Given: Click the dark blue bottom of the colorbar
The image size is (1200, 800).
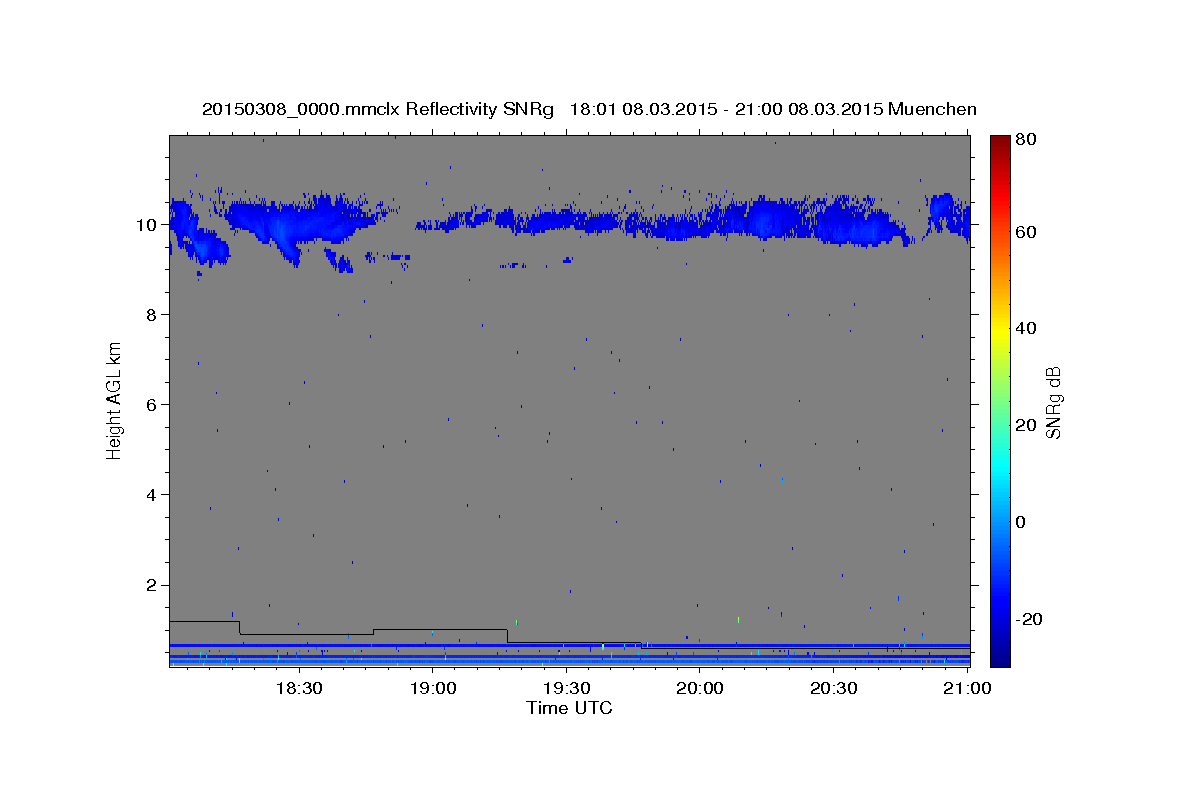Looking at the screenshot, I should click(1000, 658).
